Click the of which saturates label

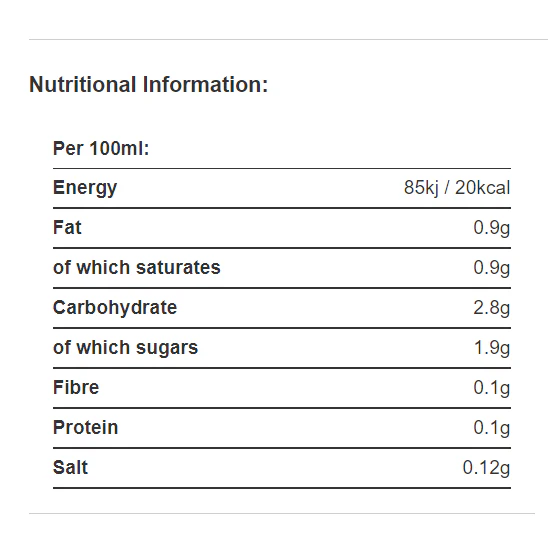point(137,268)
